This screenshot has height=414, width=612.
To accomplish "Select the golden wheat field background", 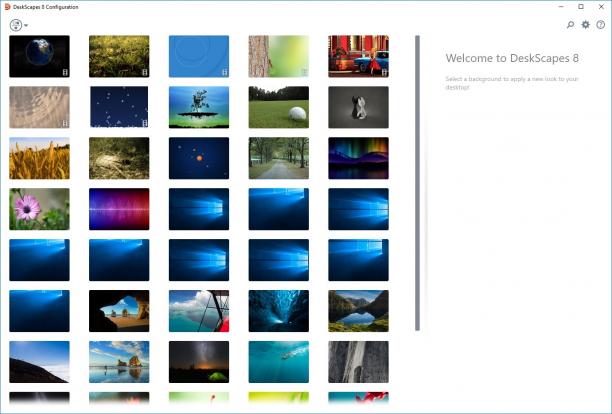I will click(39, 158).
